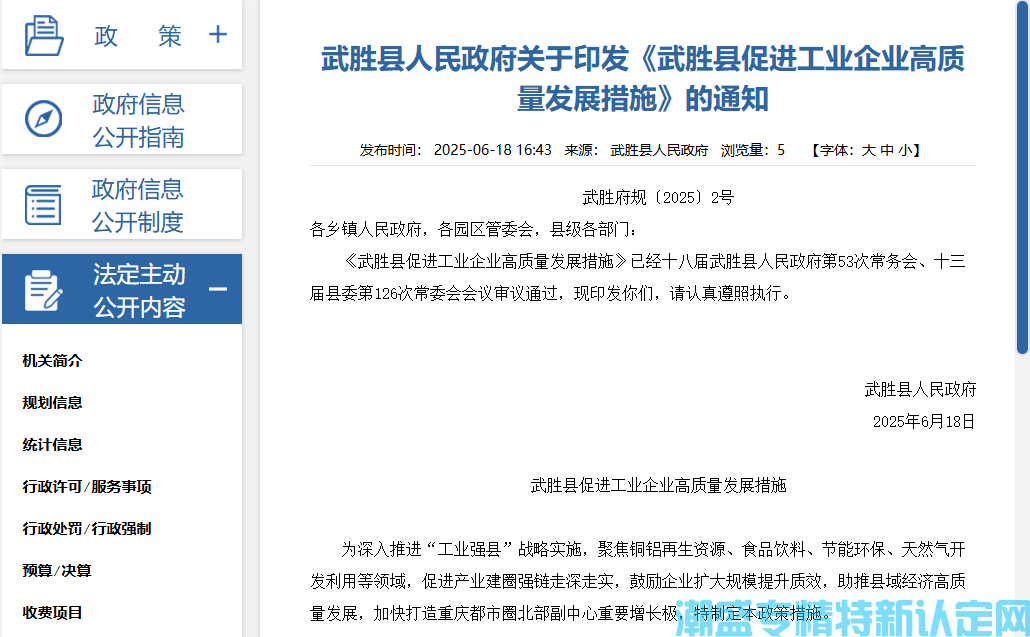Collapse 法定主动公开内容 with minus sign
Screen dimensions: 1030x637
click(217, 289)
